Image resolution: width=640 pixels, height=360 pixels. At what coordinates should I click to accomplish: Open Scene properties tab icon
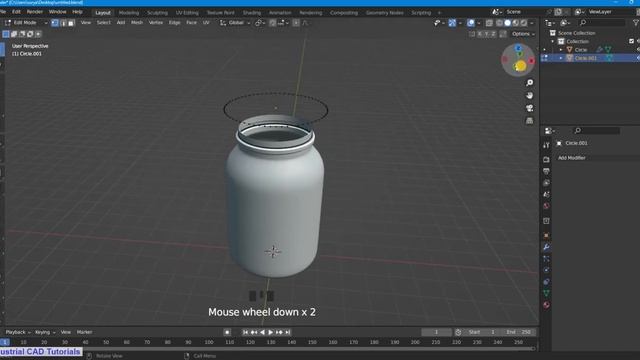point(546,194)
